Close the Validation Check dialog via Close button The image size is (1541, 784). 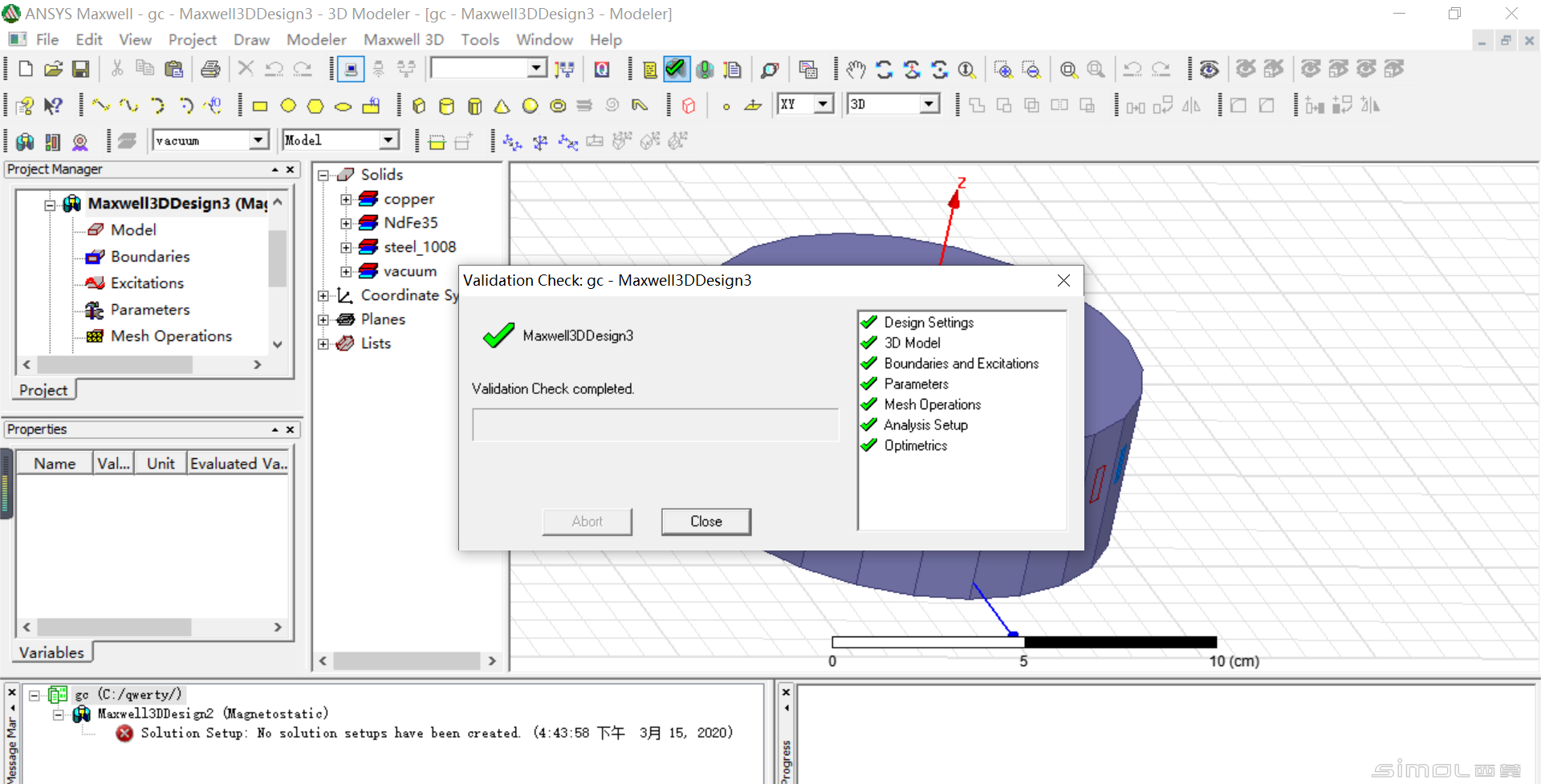pyautogui.click(x=706, y=522)
